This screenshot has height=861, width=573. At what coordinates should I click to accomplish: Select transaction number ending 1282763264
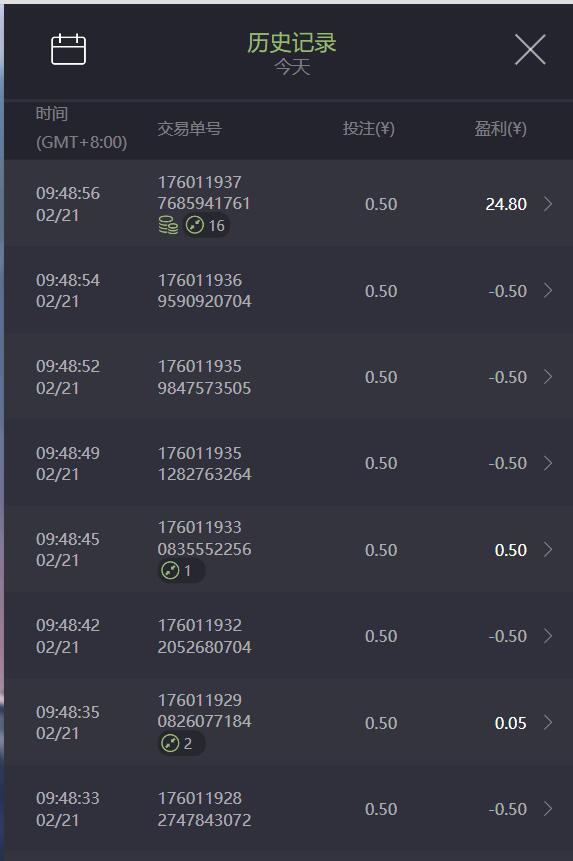[x=204, y=463]
